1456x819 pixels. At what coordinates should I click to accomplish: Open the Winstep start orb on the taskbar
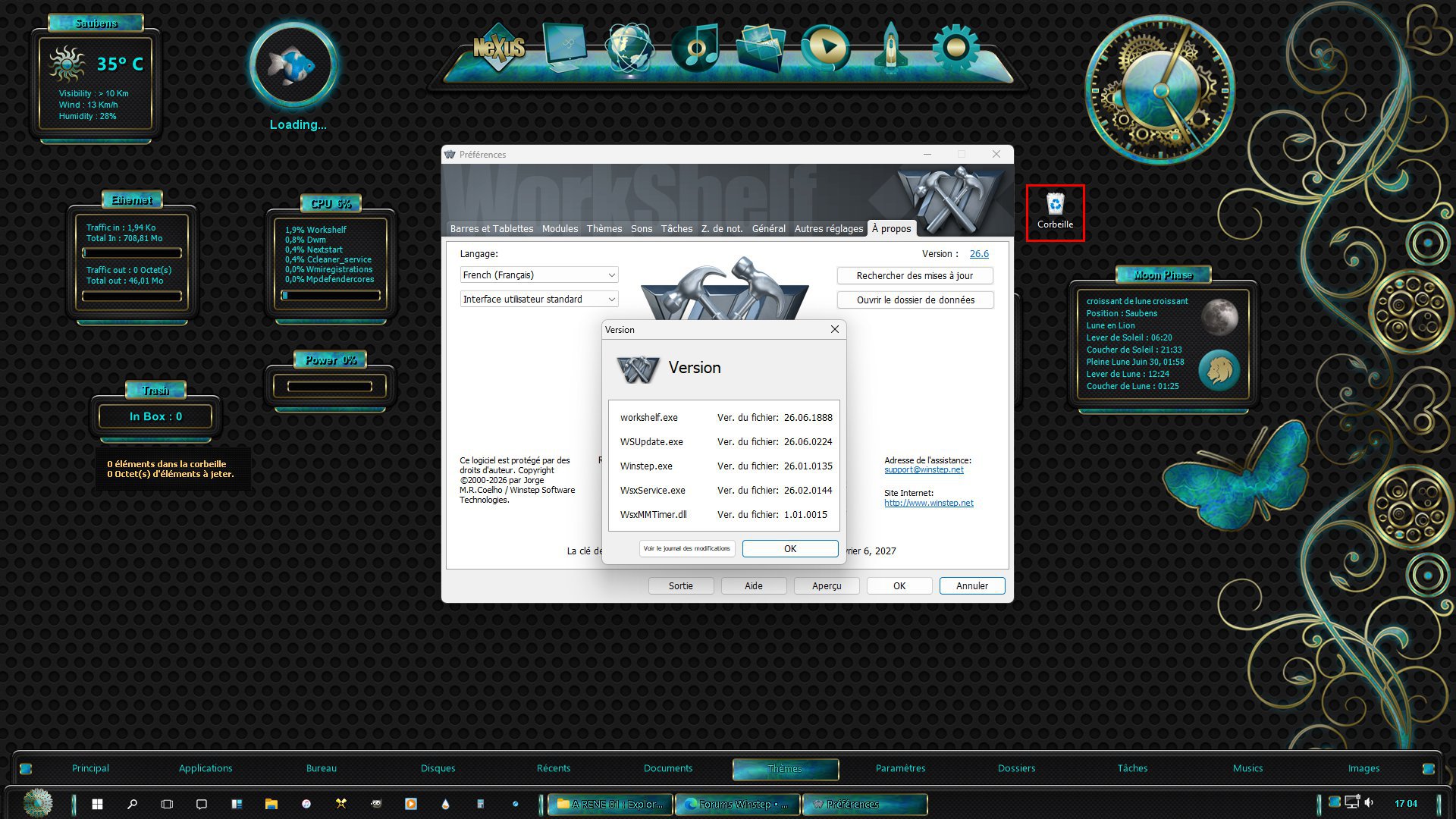[x=37, y=803]
